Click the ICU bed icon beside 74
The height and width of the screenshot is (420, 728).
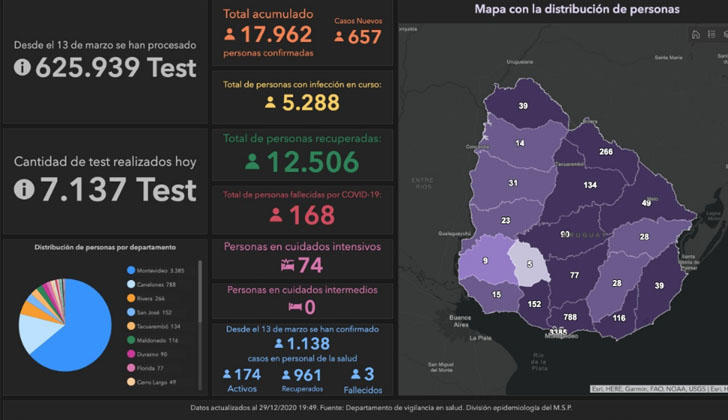pos(287,265)
